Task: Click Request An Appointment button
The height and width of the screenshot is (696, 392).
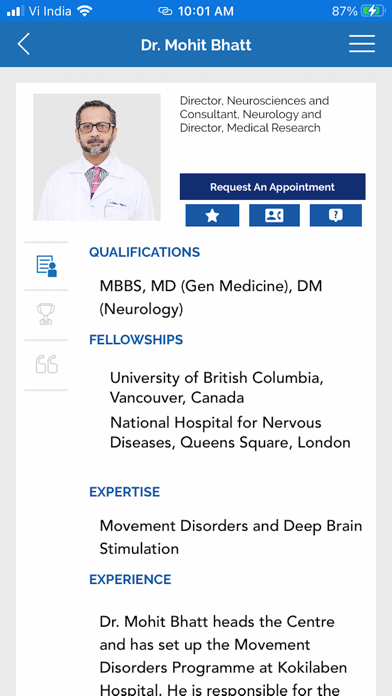Action: [x=273, y=187]
